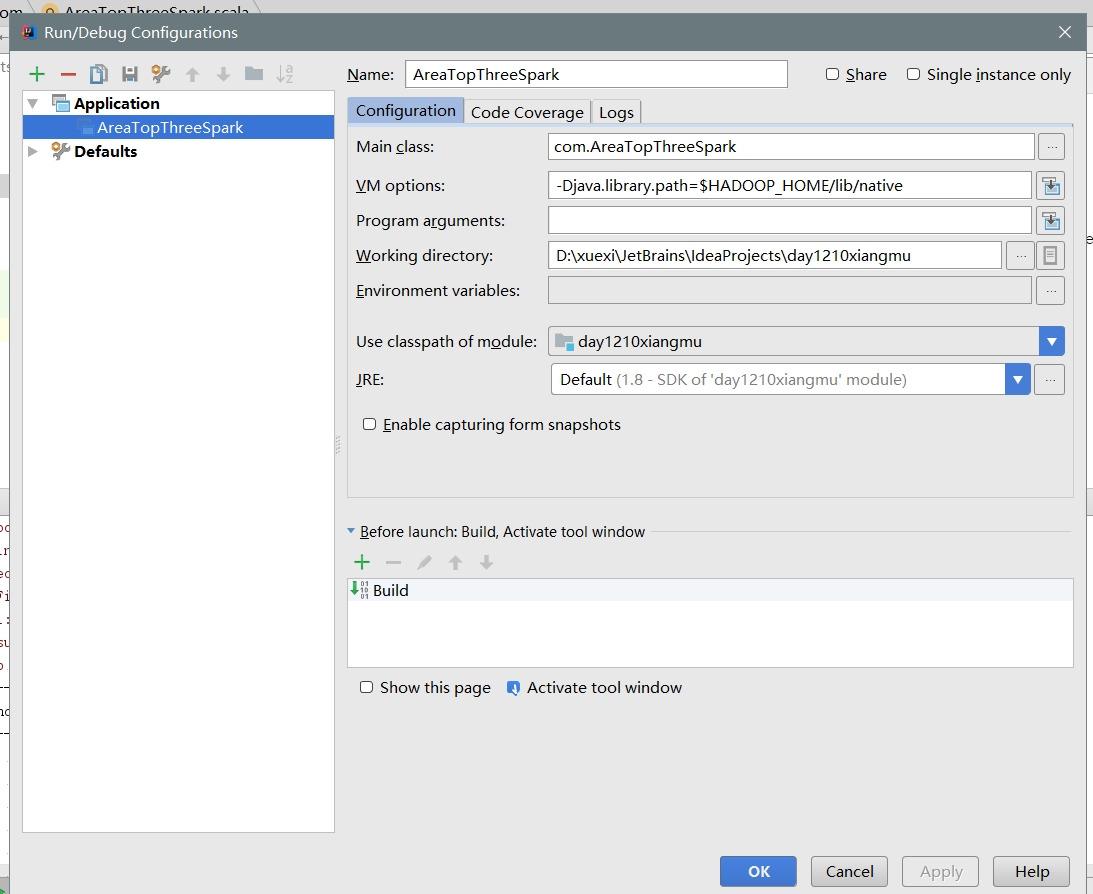The height and width of the screenshot is (894, 1093).
Task: Browse for a working directory
Action: coord(1020,255)
